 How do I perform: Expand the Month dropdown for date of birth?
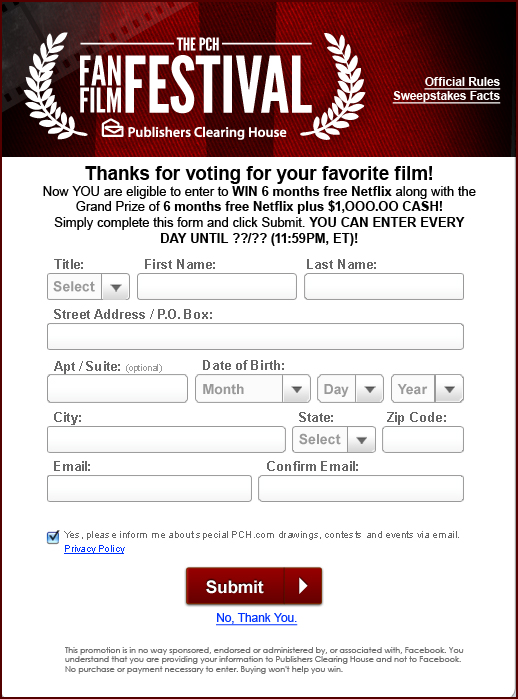[x=253, y=389]
